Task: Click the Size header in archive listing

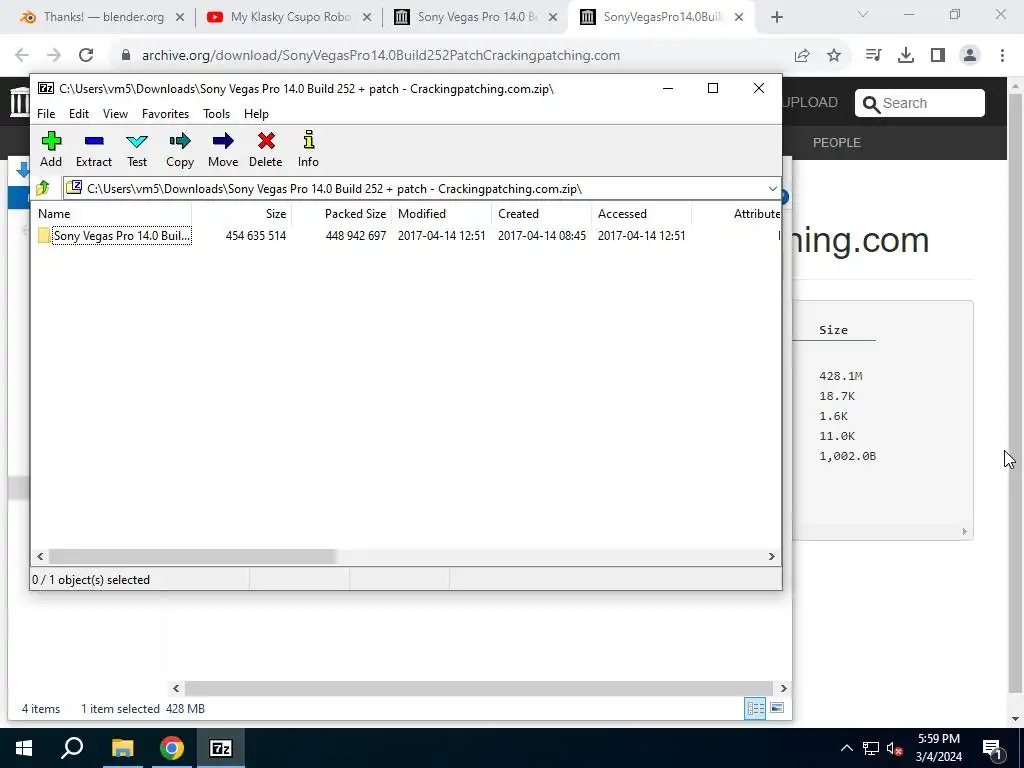Action: (833, 330)
